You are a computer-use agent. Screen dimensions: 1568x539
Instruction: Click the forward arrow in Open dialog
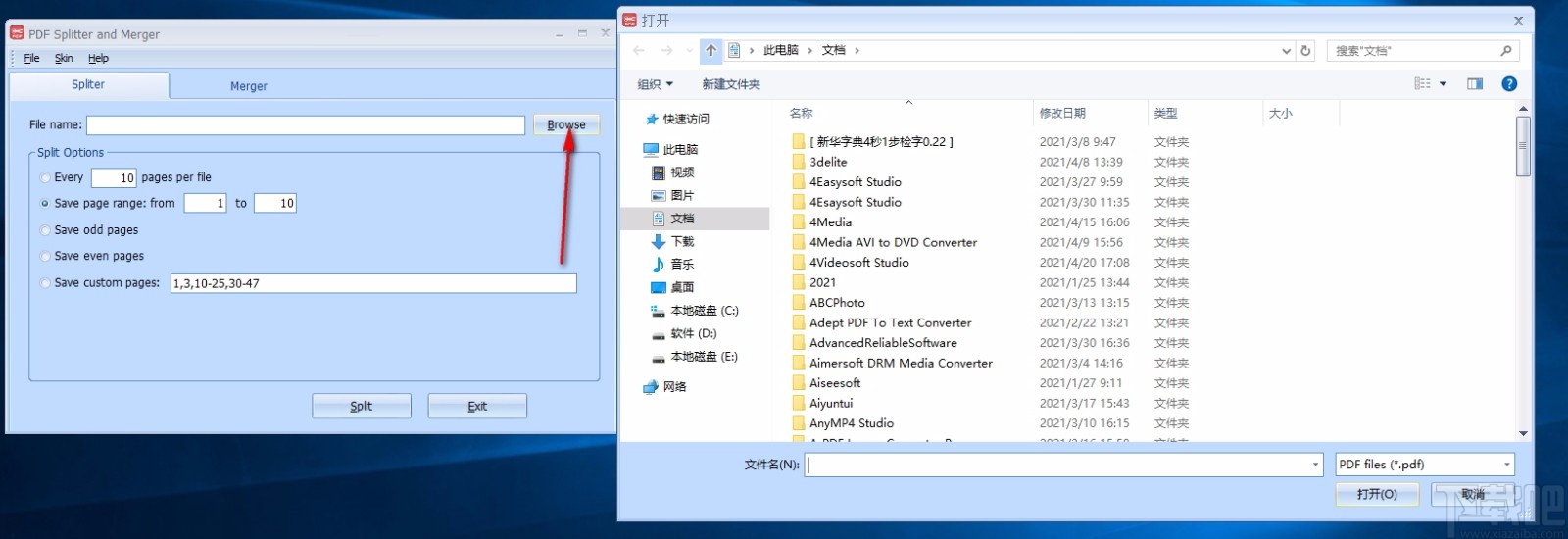click(666, 50)
